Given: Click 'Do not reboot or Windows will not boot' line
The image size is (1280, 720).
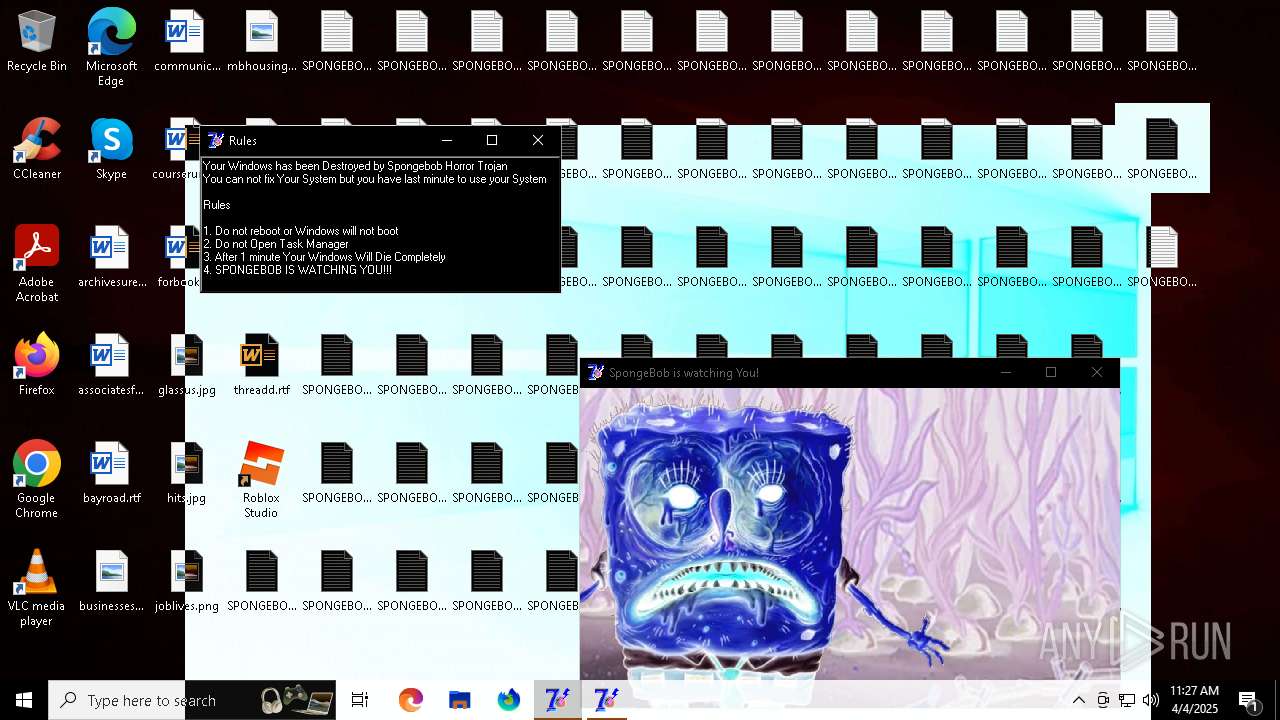Looking at the screenshot, I should pyautogui.click(x=301, y=231).
